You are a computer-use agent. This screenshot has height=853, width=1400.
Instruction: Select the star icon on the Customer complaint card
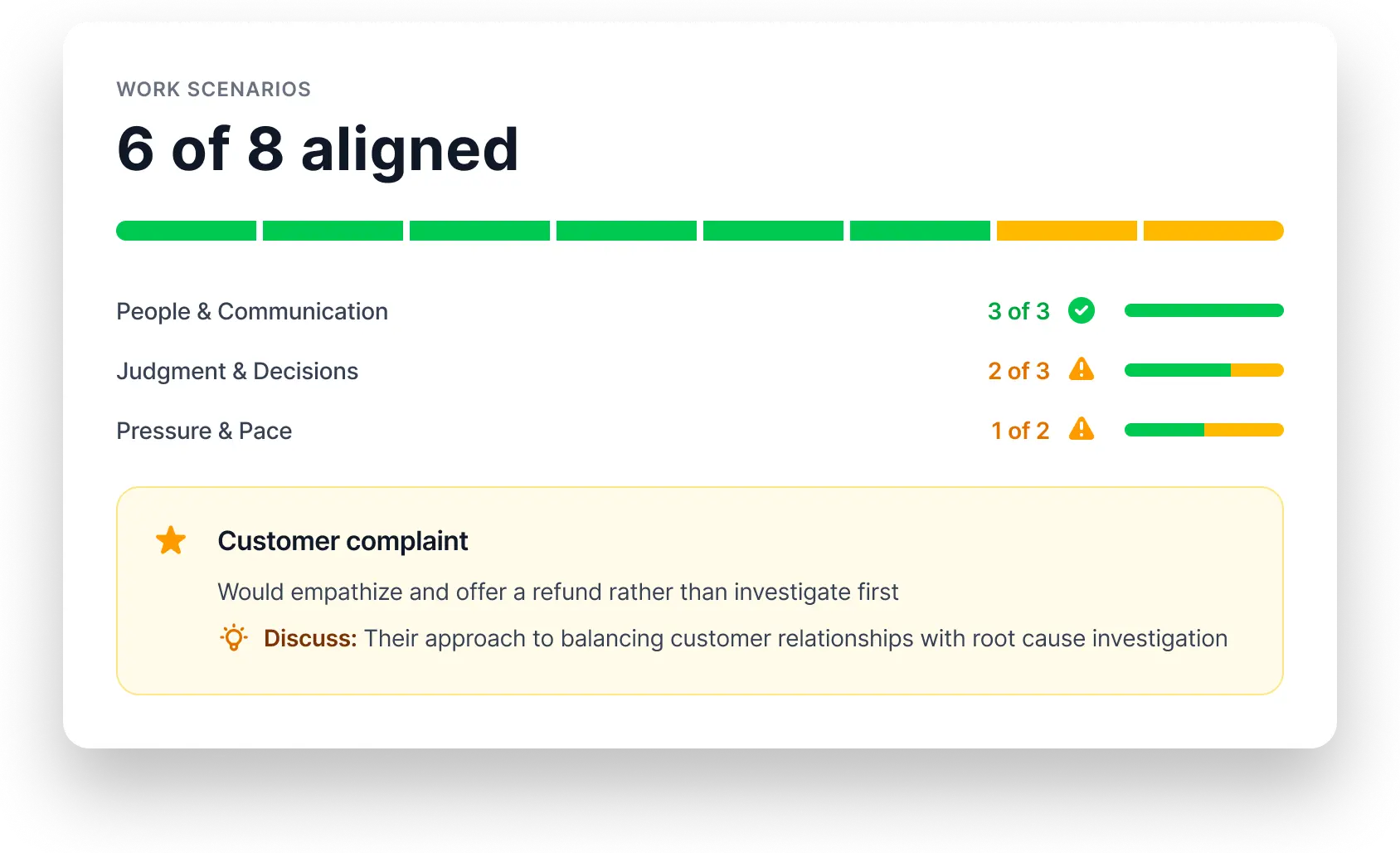(170, 540)
